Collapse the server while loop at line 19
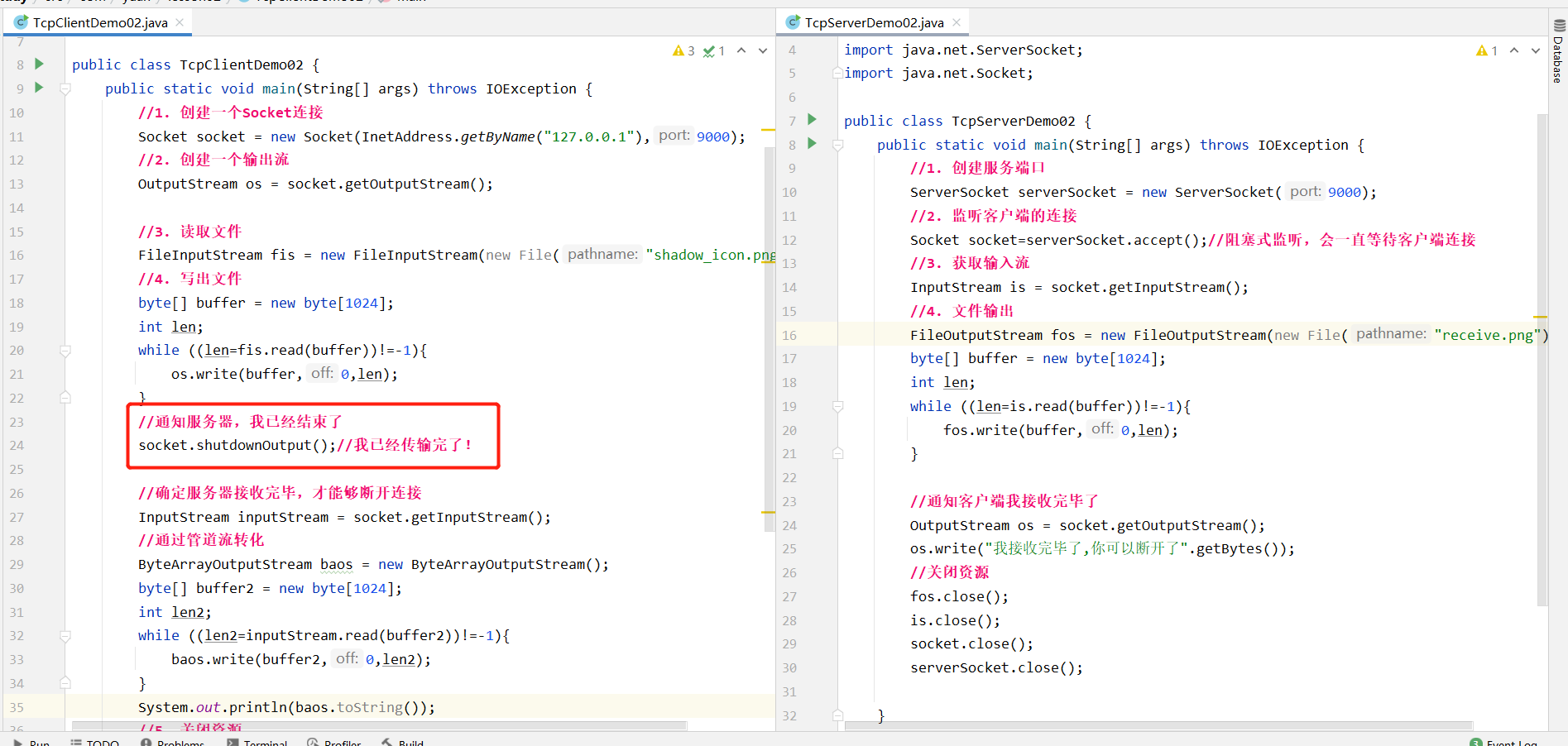The image size is (1568, 746). [x=837, y=407]
